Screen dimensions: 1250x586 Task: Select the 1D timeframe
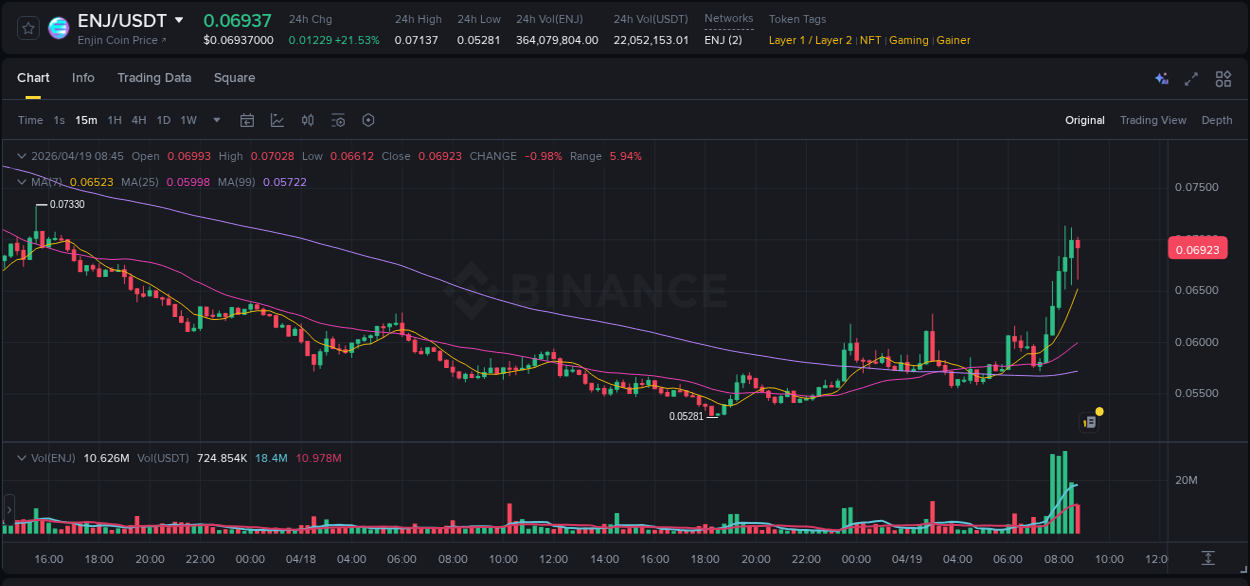click(x=163, y=120)
